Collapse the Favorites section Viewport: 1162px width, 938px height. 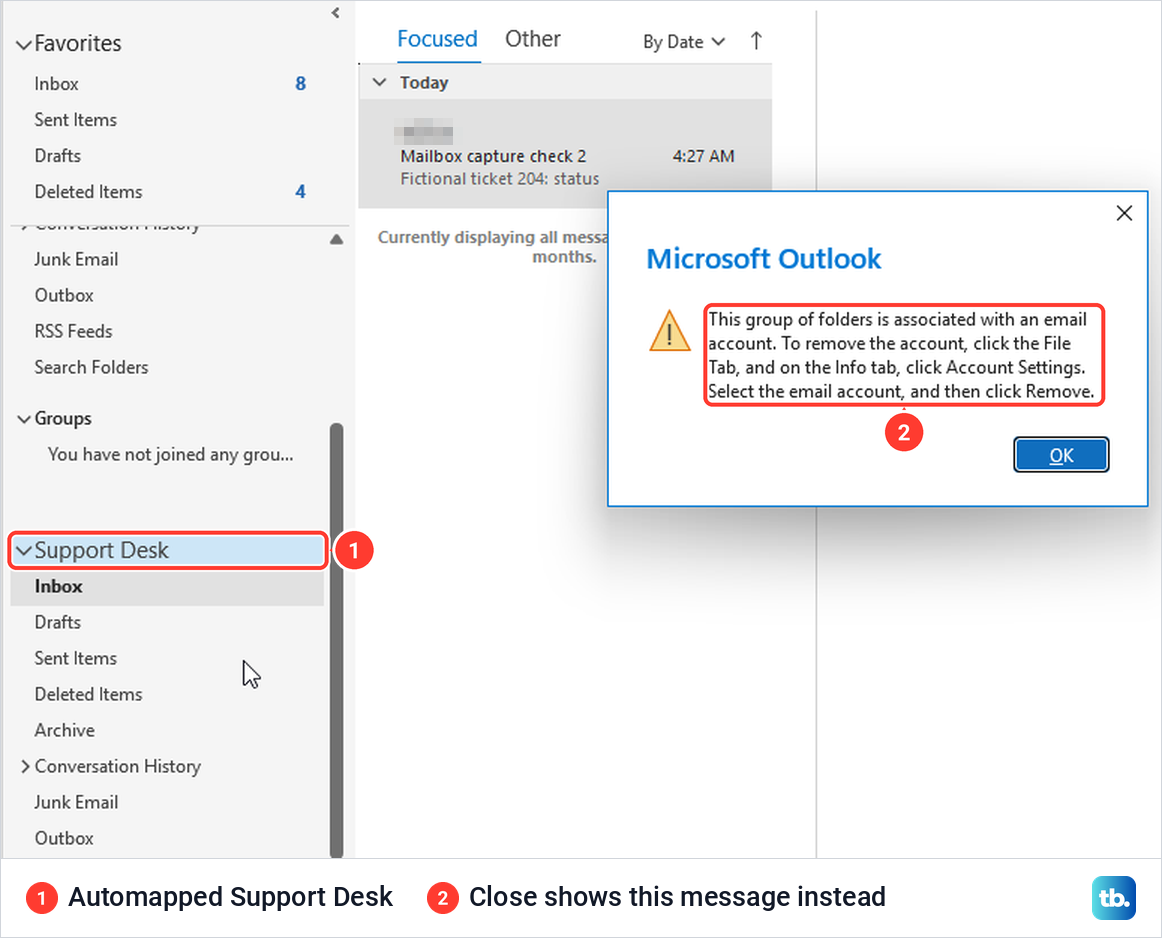24,44
